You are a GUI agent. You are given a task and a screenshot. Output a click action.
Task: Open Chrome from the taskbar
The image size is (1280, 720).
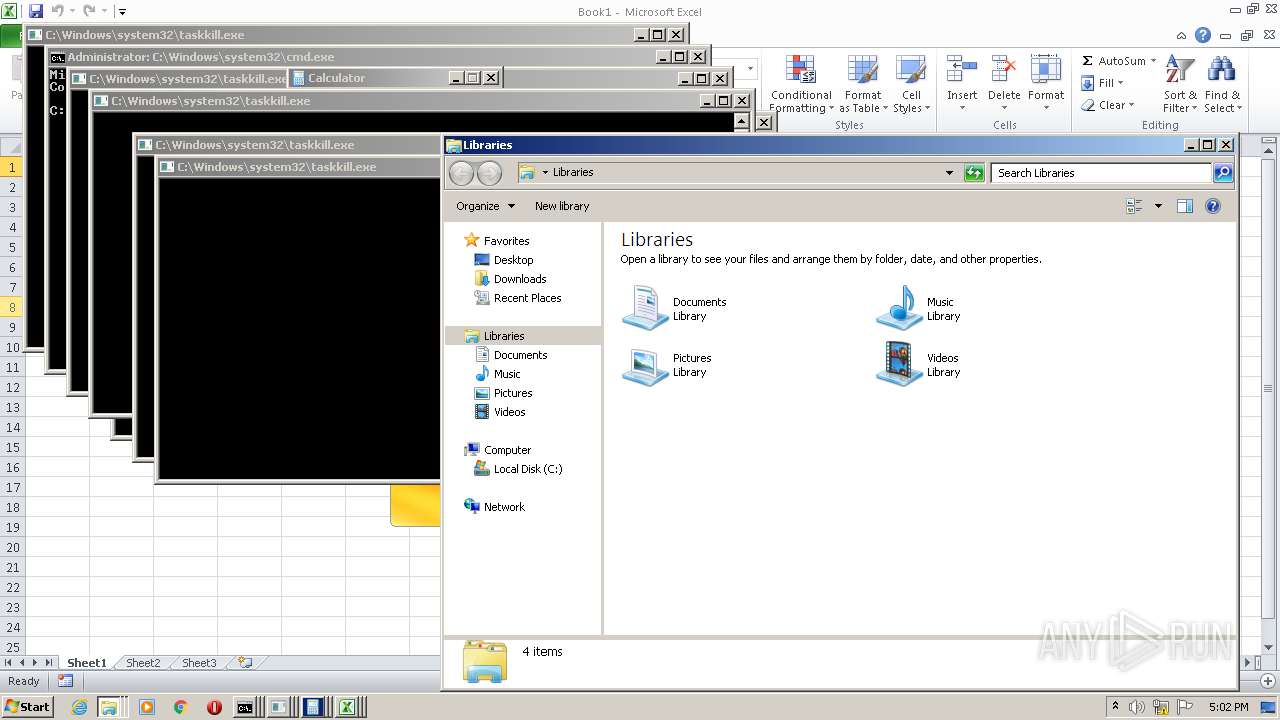180,707
